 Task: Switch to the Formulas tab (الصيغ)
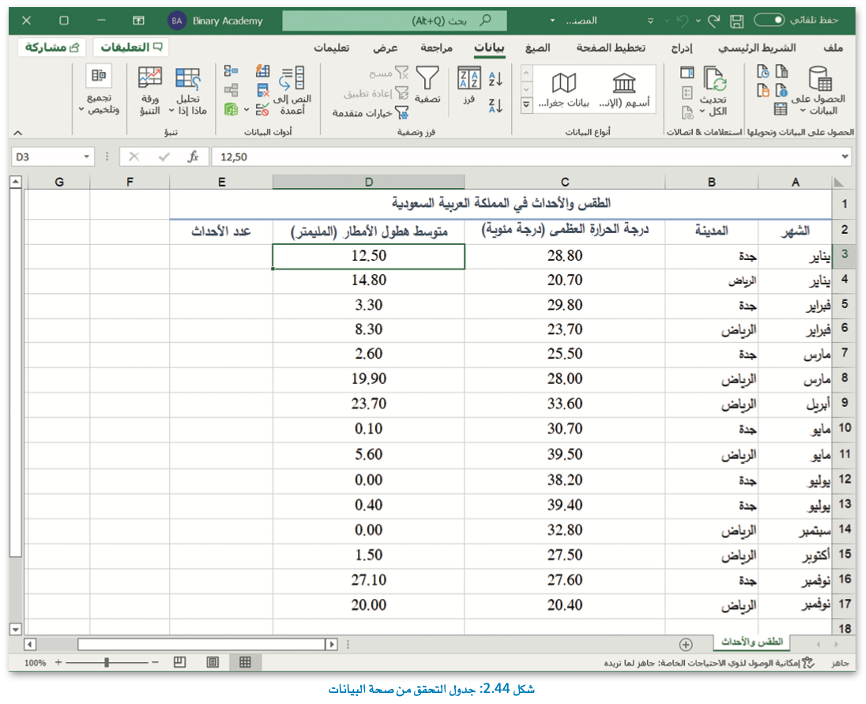(x=537, y=48)
